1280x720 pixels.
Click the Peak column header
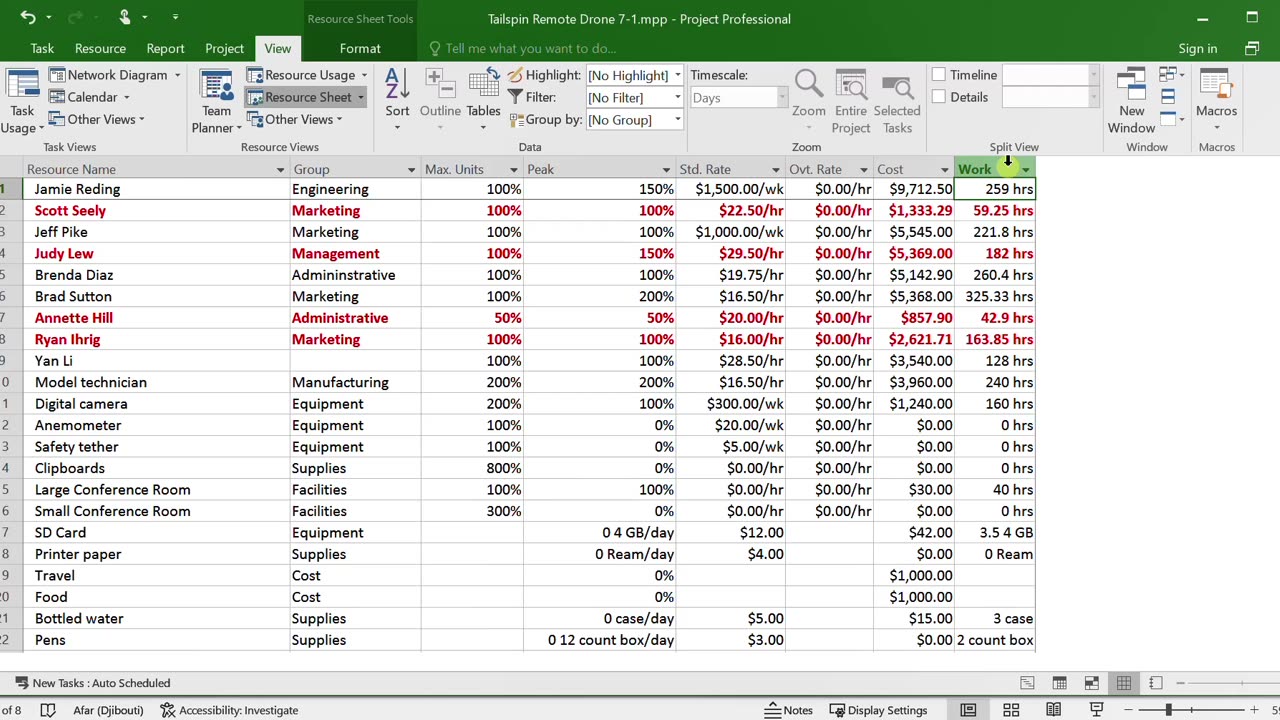pos(599,169)
